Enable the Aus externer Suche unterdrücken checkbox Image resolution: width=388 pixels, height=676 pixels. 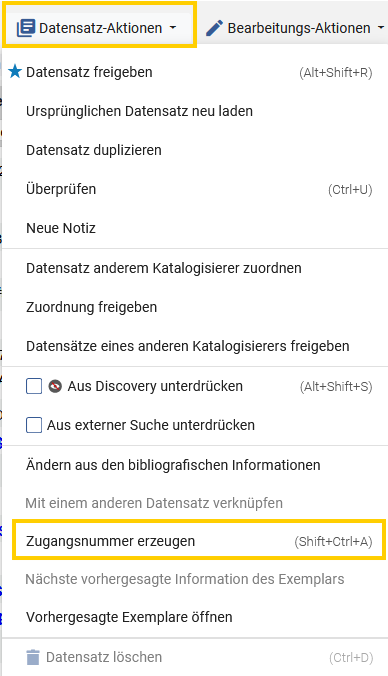(34, 425)
